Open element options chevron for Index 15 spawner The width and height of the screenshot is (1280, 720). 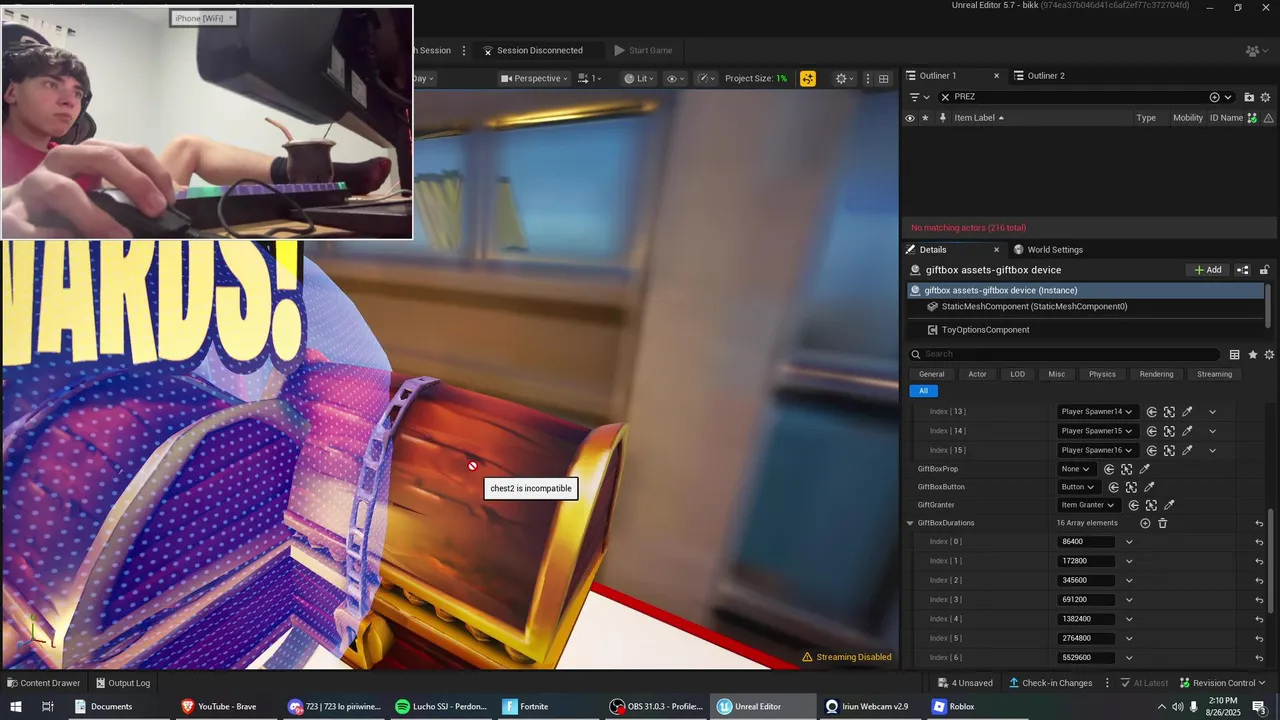pos(1212,450)
